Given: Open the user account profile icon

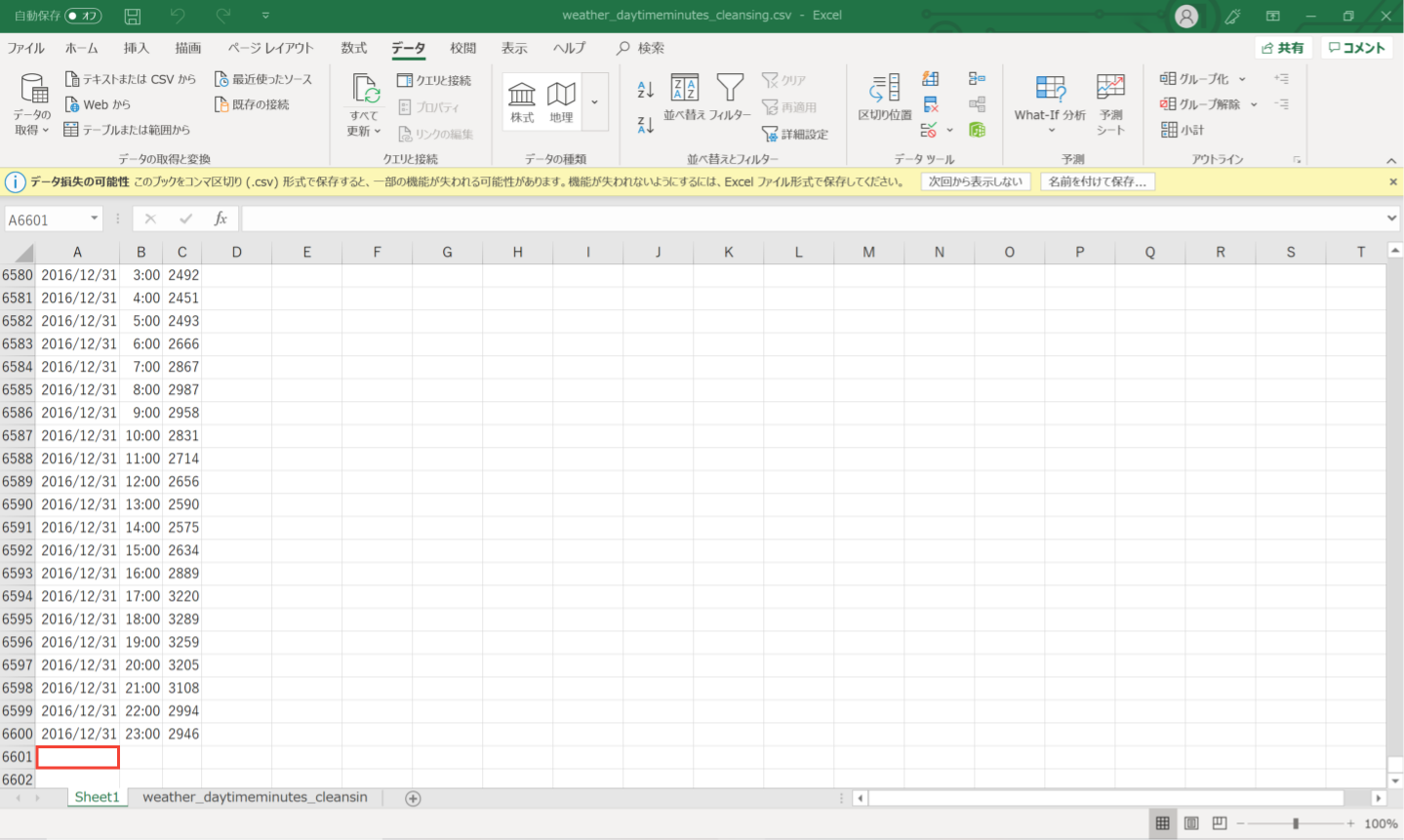Looking at the screenshot, I should pyautogui.click(x=1186, y=16).
